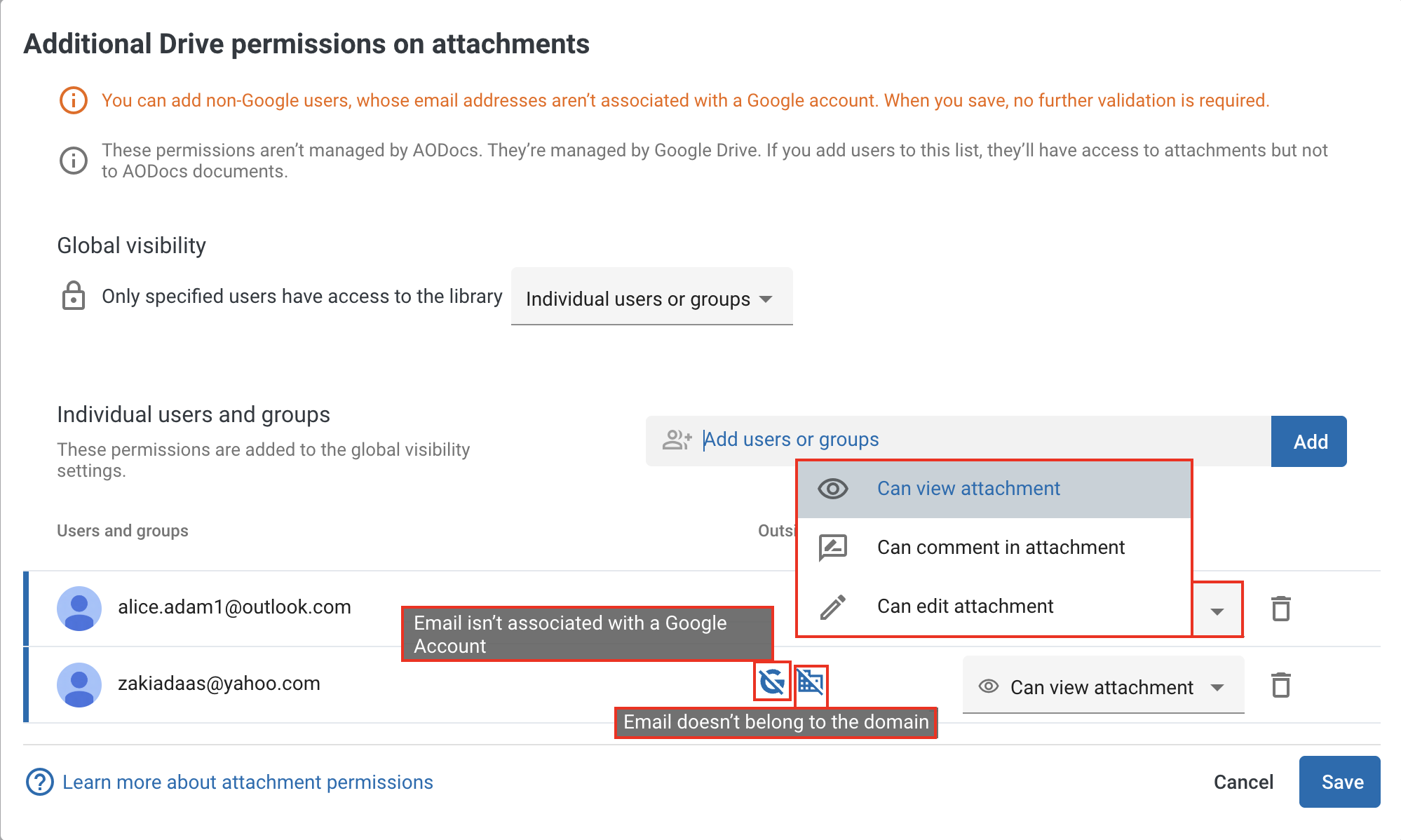This screenshot has width=1401, height=840.
Task: Click the Global visibility heading
Action: 131,245
